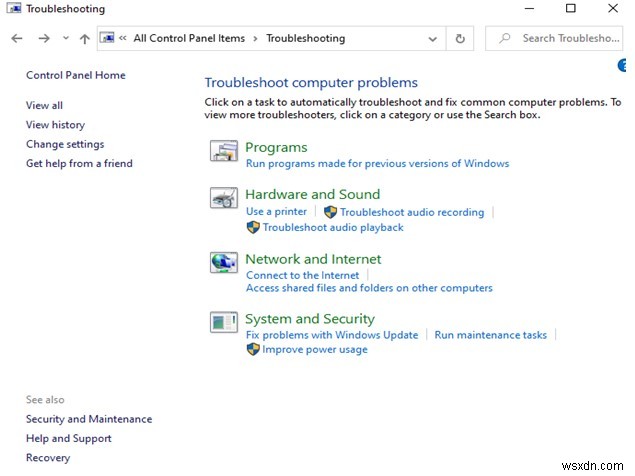Minimize the Troubleshooting window

pos(529,8)
